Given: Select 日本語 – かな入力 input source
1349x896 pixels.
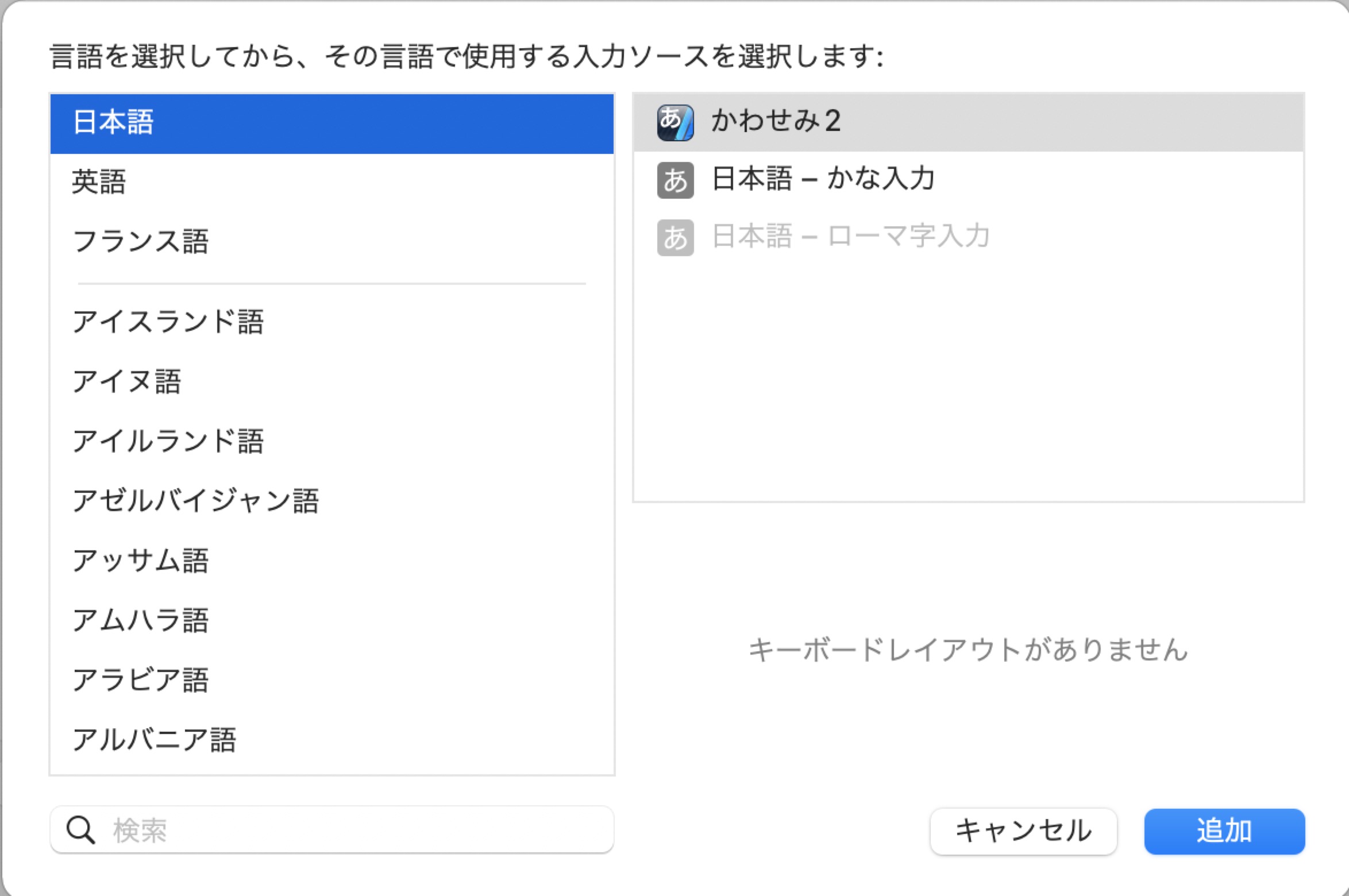Looking at the screenshot, I should point(969,180).
